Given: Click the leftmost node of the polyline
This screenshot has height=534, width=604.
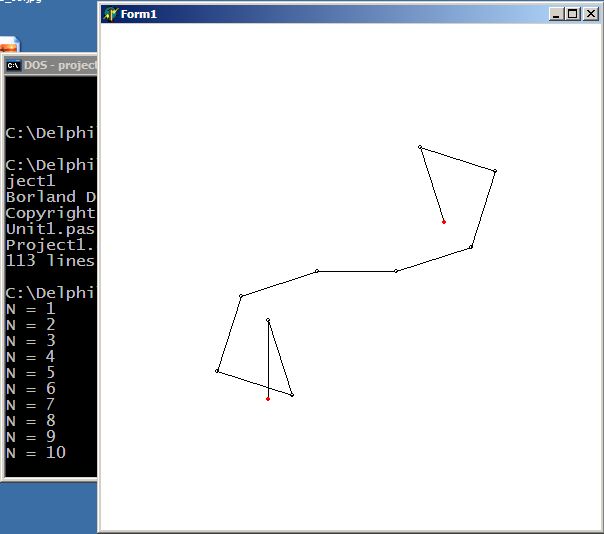Looking at the screenshot, I should [x=217, y=371].
